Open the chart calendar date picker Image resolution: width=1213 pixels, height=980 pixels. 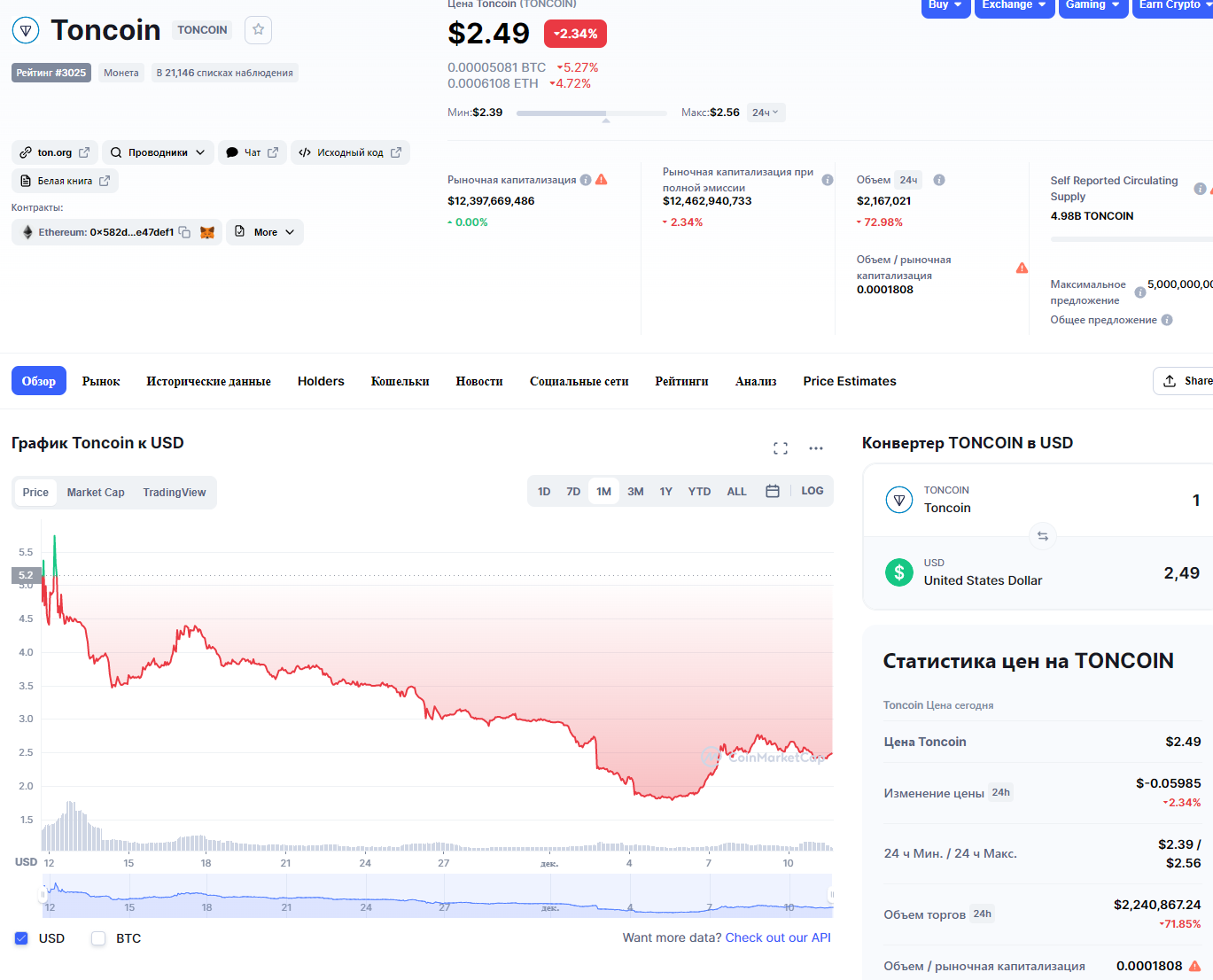pyautogui.click(x=773, y=491)
